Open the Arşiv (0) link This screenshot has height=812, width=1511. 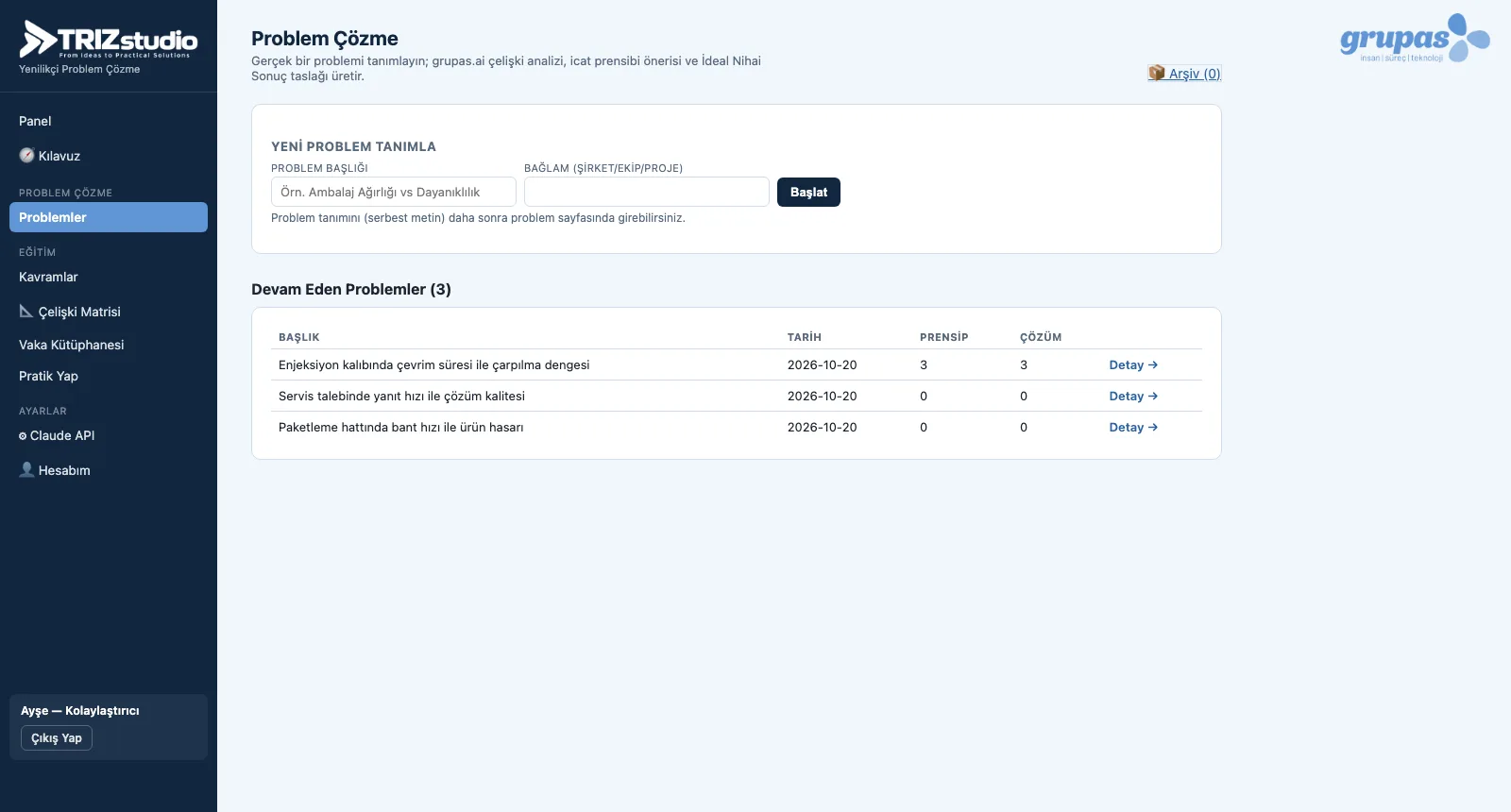pyautogui.click(x=1184, y=74)
